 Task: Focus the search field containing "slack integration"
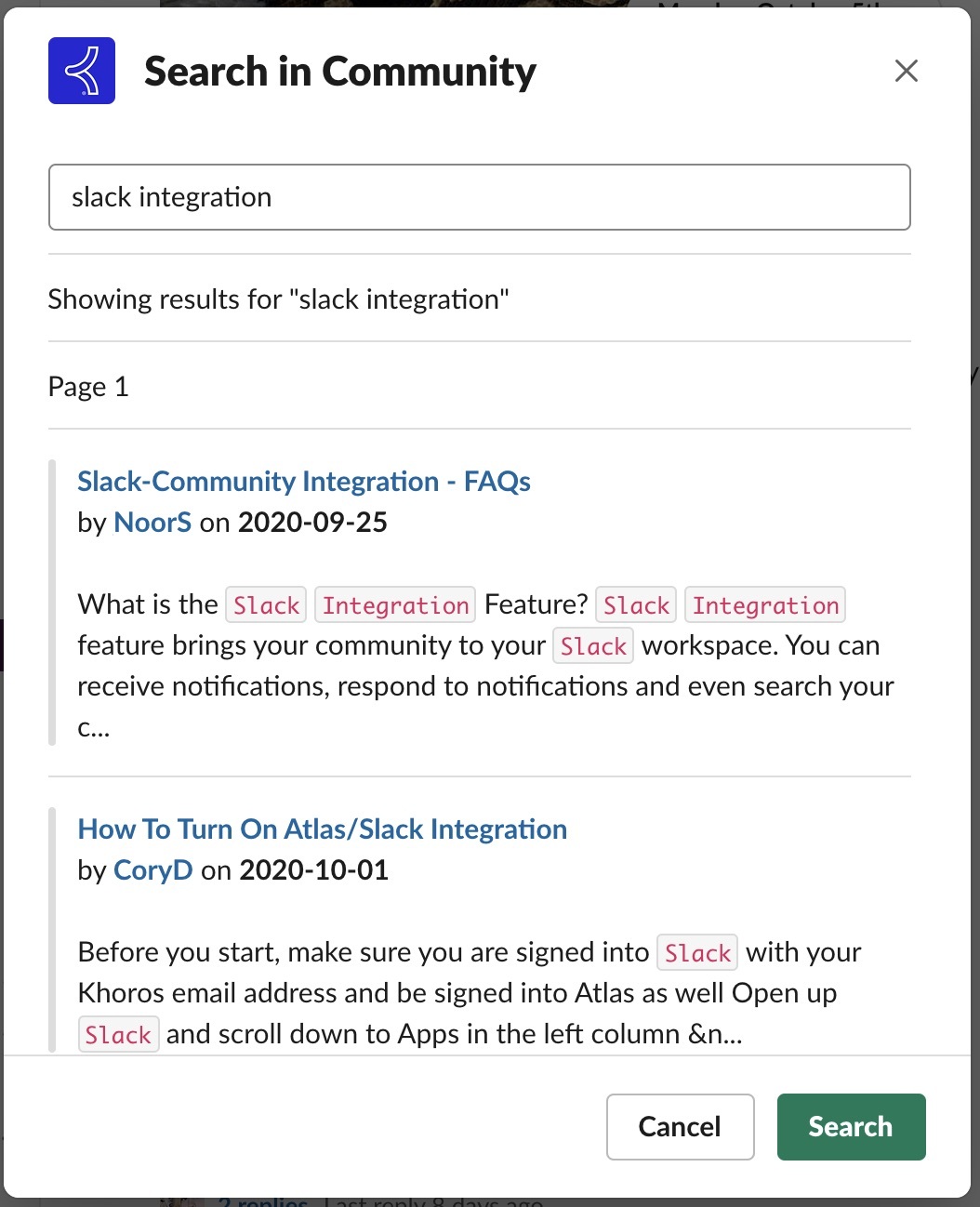click(x=480, y=197)
